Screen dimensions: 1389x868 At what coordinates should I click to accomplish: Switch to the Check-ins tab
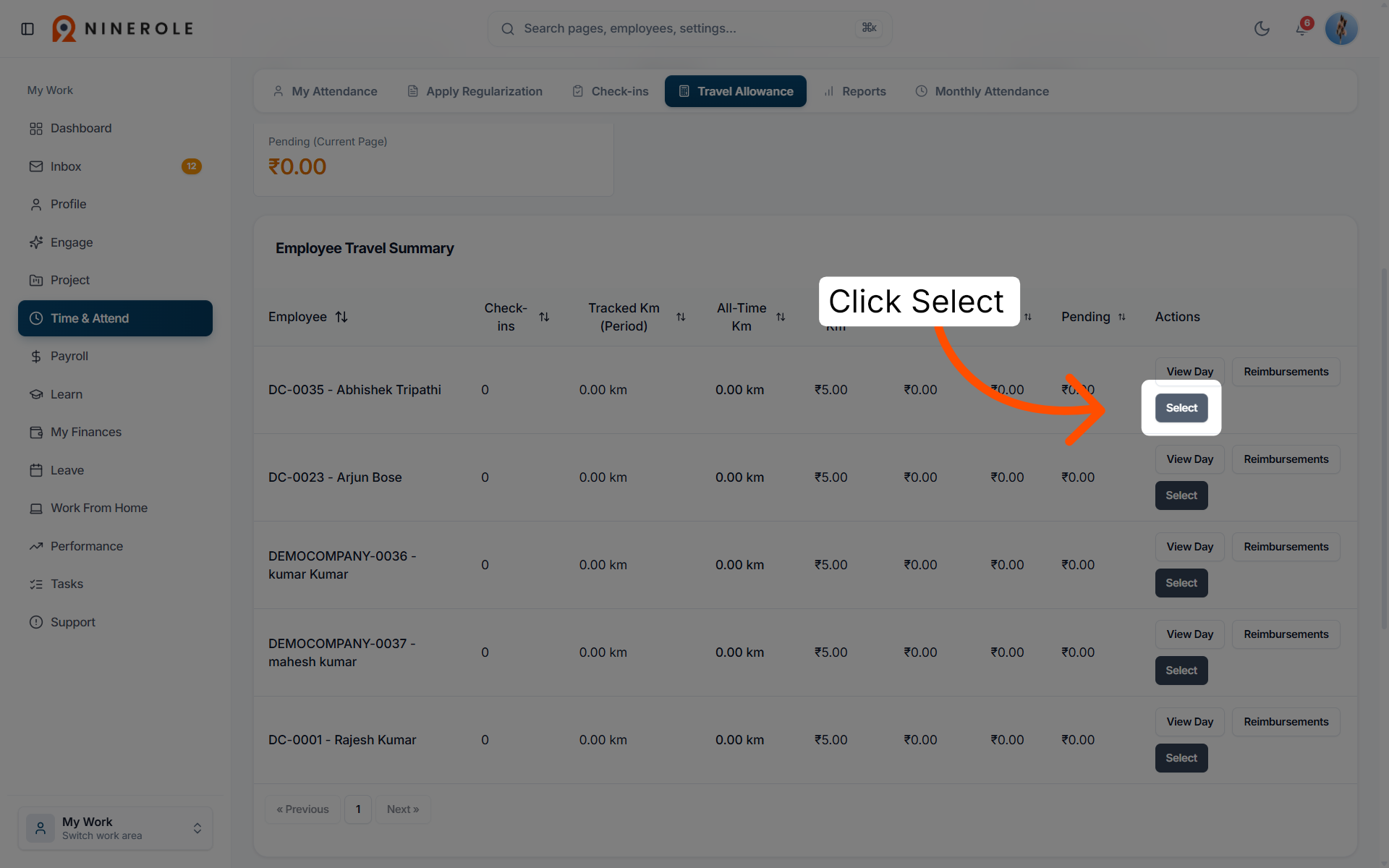point(610,91)
